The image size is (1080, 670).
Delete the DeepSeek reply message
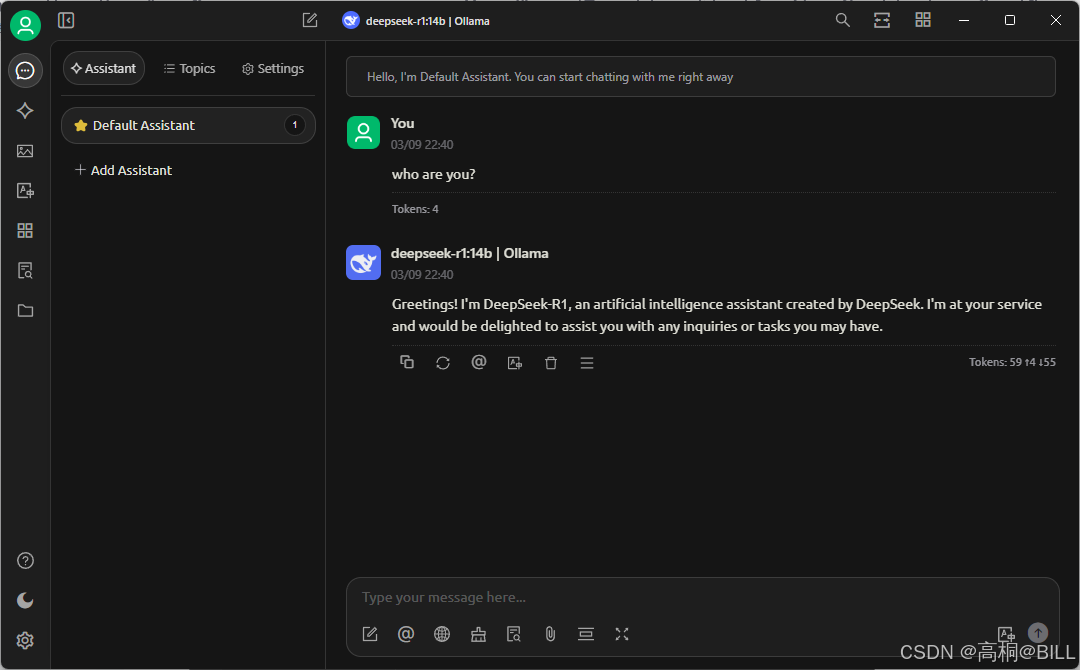coord(551,362)
